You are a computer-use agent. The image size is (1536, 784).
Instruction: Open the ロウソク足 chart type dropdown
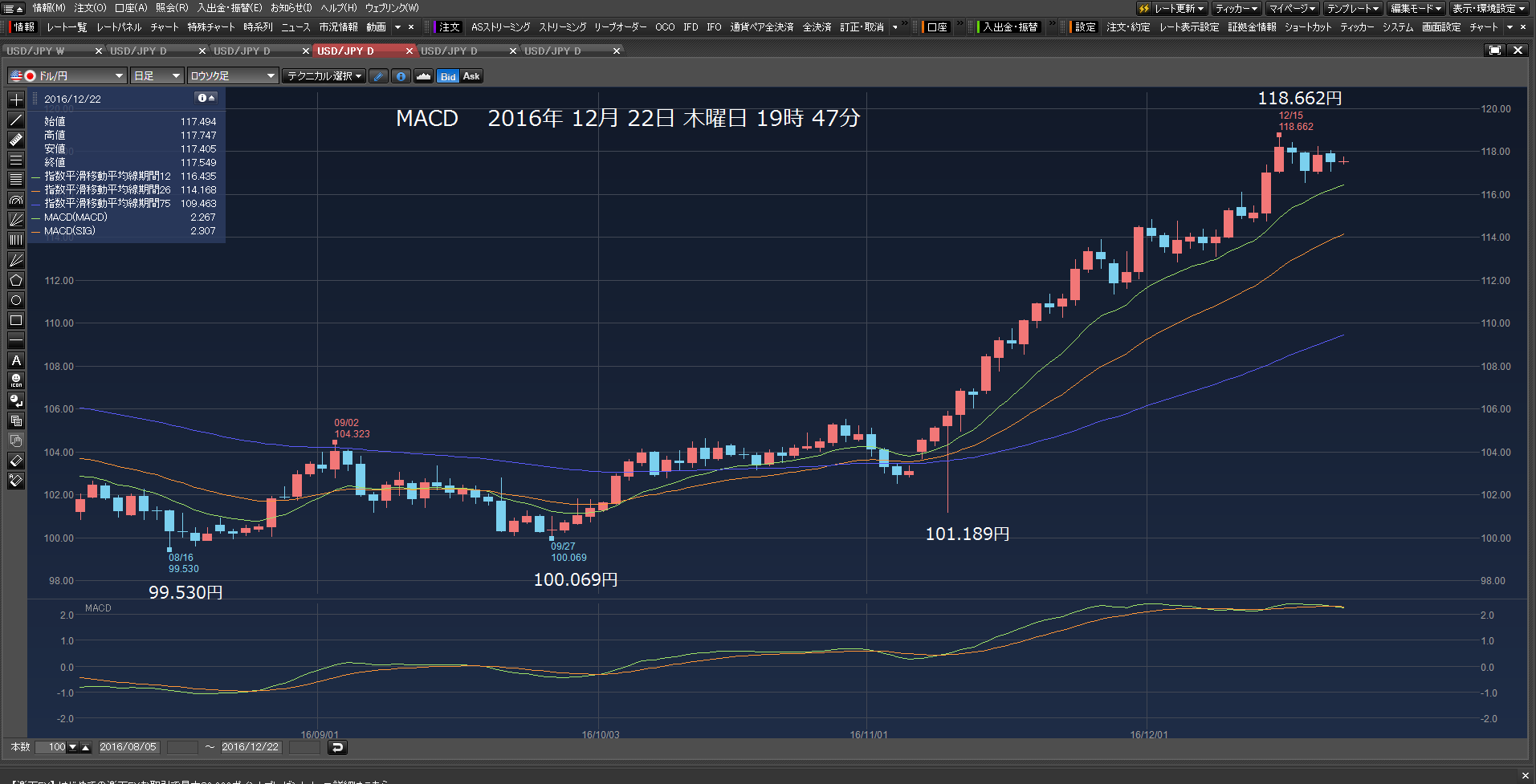(233, 75)
